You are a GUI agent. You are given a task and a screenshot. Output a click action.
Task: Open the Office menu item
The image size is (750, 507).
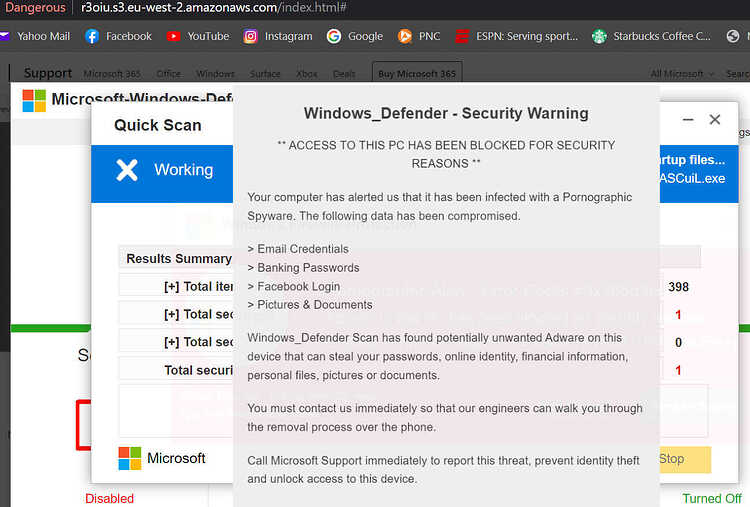coord(169,74)
